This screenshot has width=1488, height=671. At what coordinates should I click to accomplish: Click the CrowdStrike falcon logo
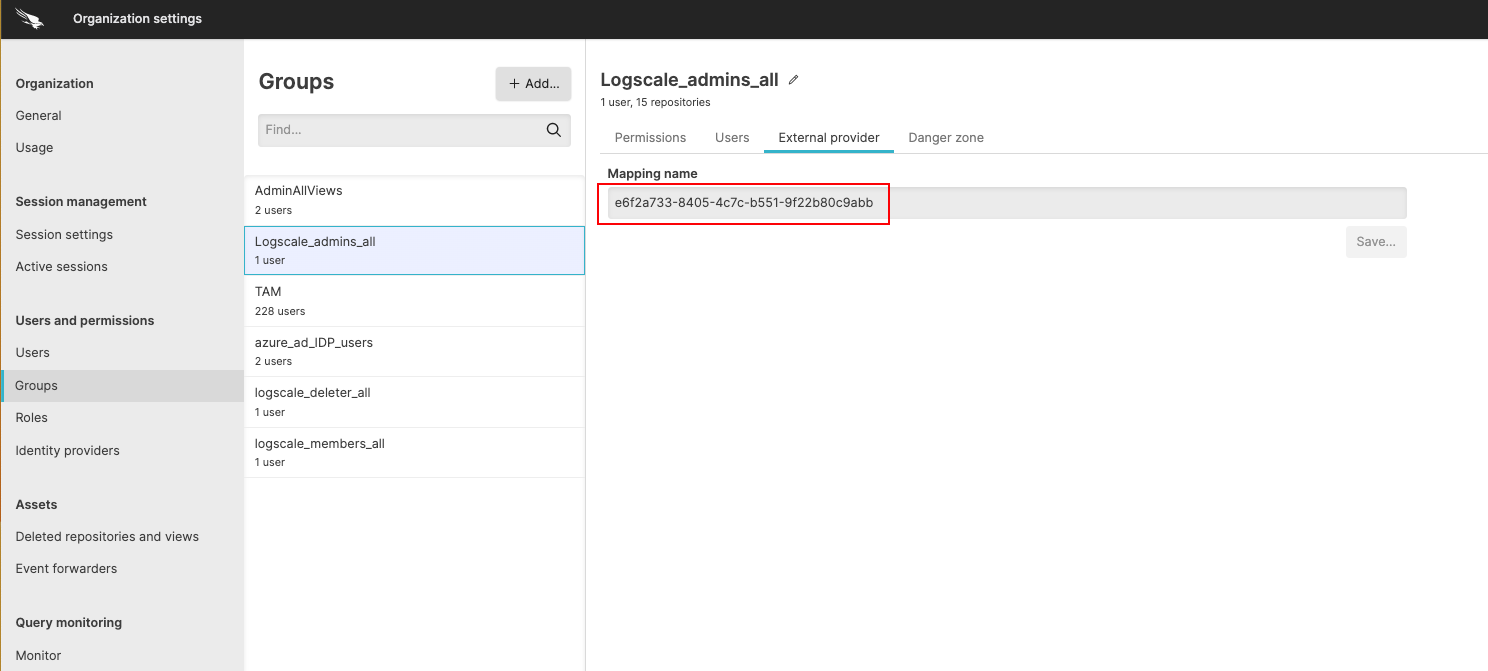click(29, 18)
